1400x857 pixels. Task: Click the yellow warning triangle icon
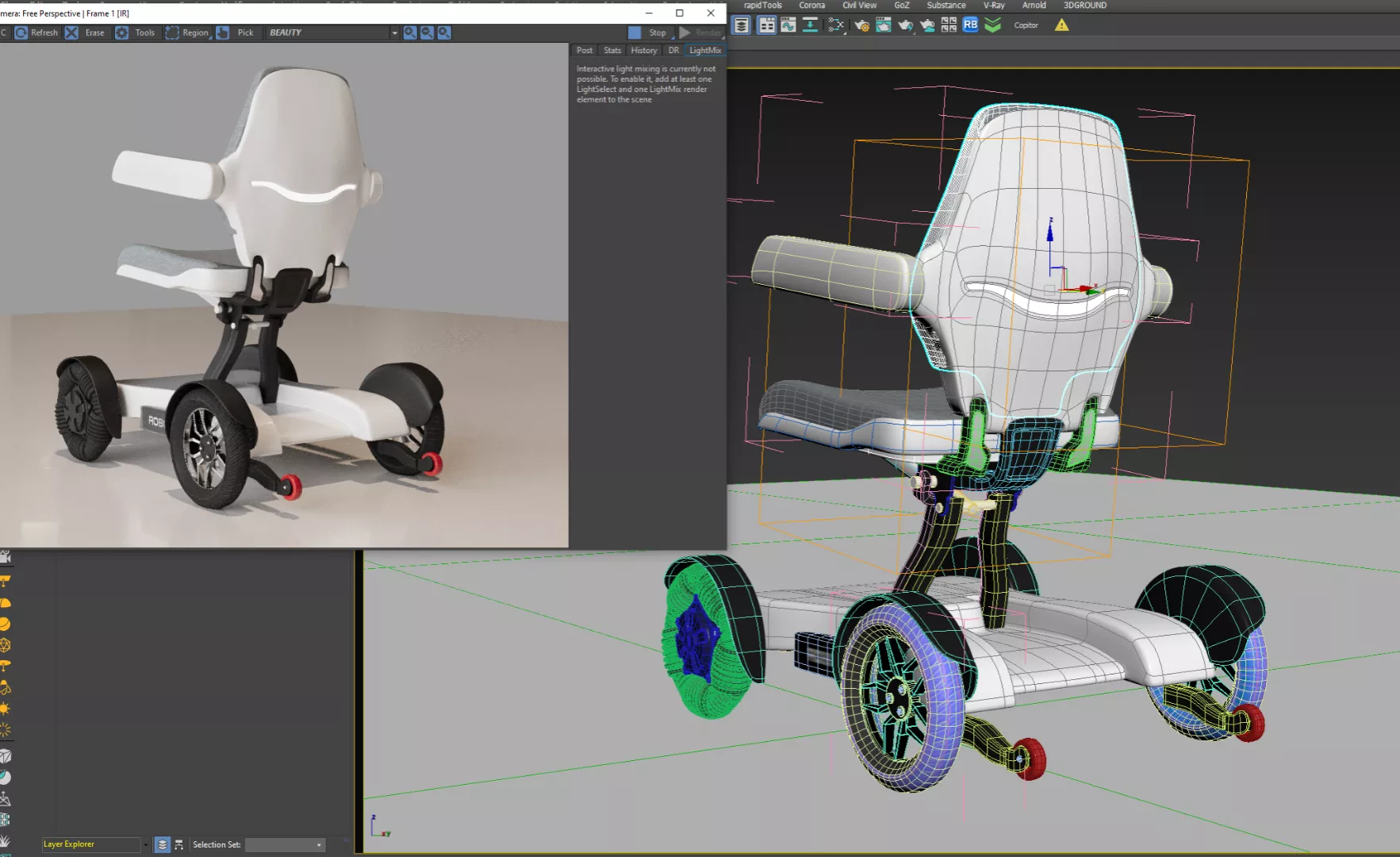click(1061, 25)
